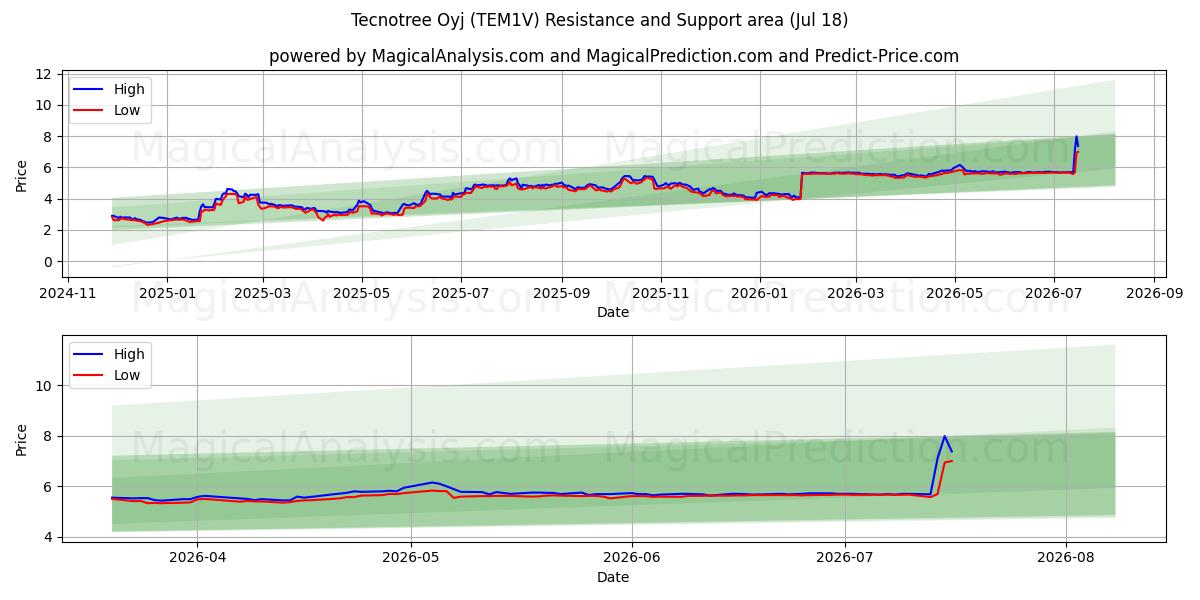The height and width of the screenshot is (600, 1200).
Task: Click the '2026-08' x-axis label in the bottom chart
Action: point(1066,560)
